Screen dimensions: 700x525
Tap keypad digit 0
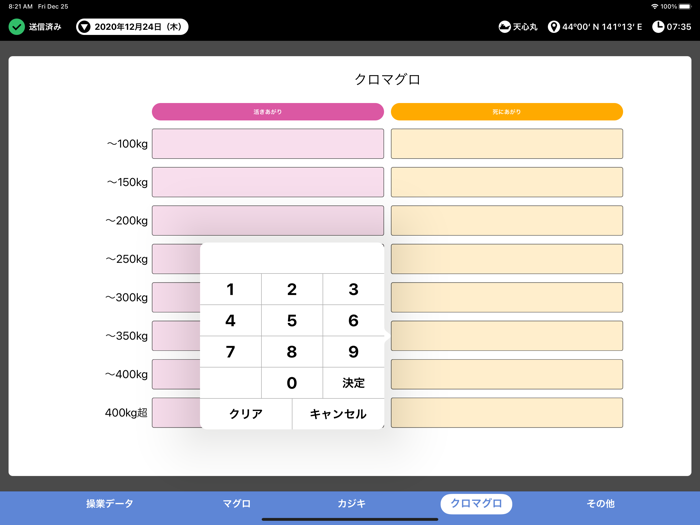(292, 383)
